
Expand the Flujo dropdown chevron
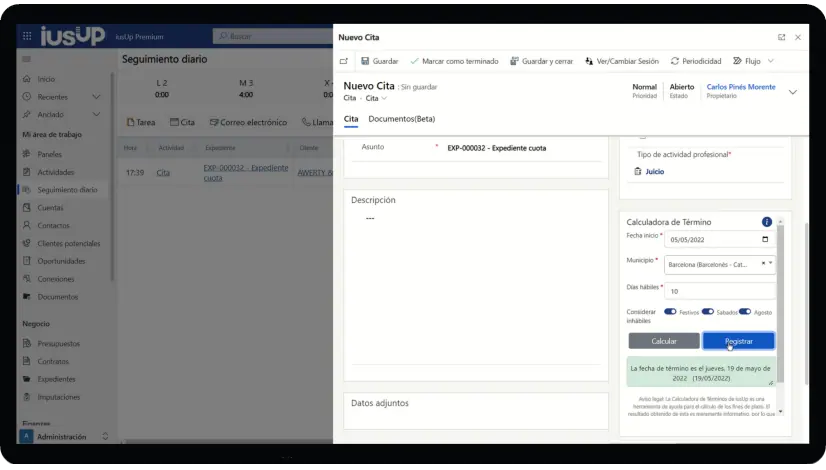point(770,61)
